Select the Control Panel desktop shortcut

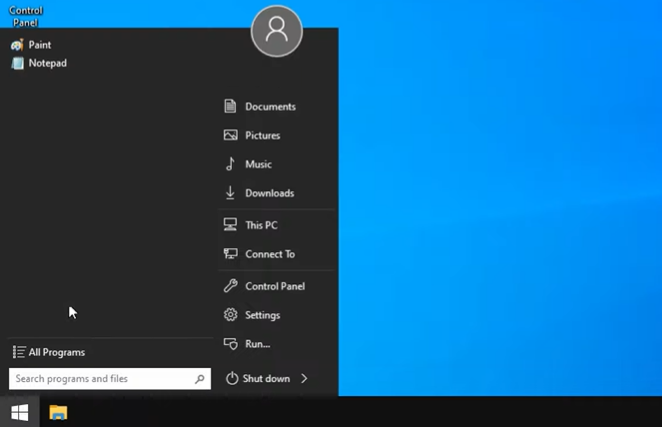click(26, 16)
